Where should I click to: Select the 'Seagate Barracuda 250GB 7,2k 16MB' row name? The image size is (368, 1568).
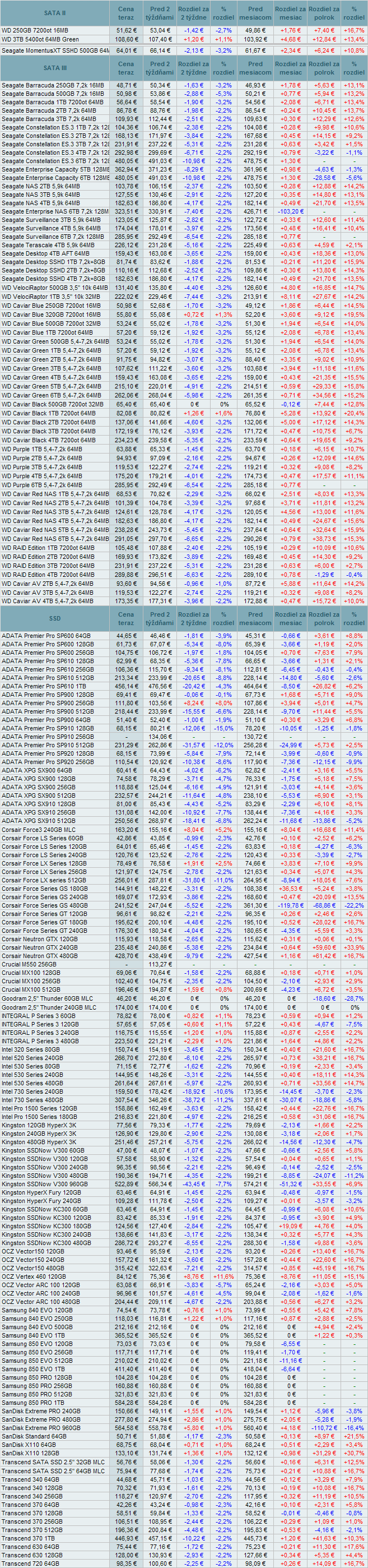click(x=53, y=85)
